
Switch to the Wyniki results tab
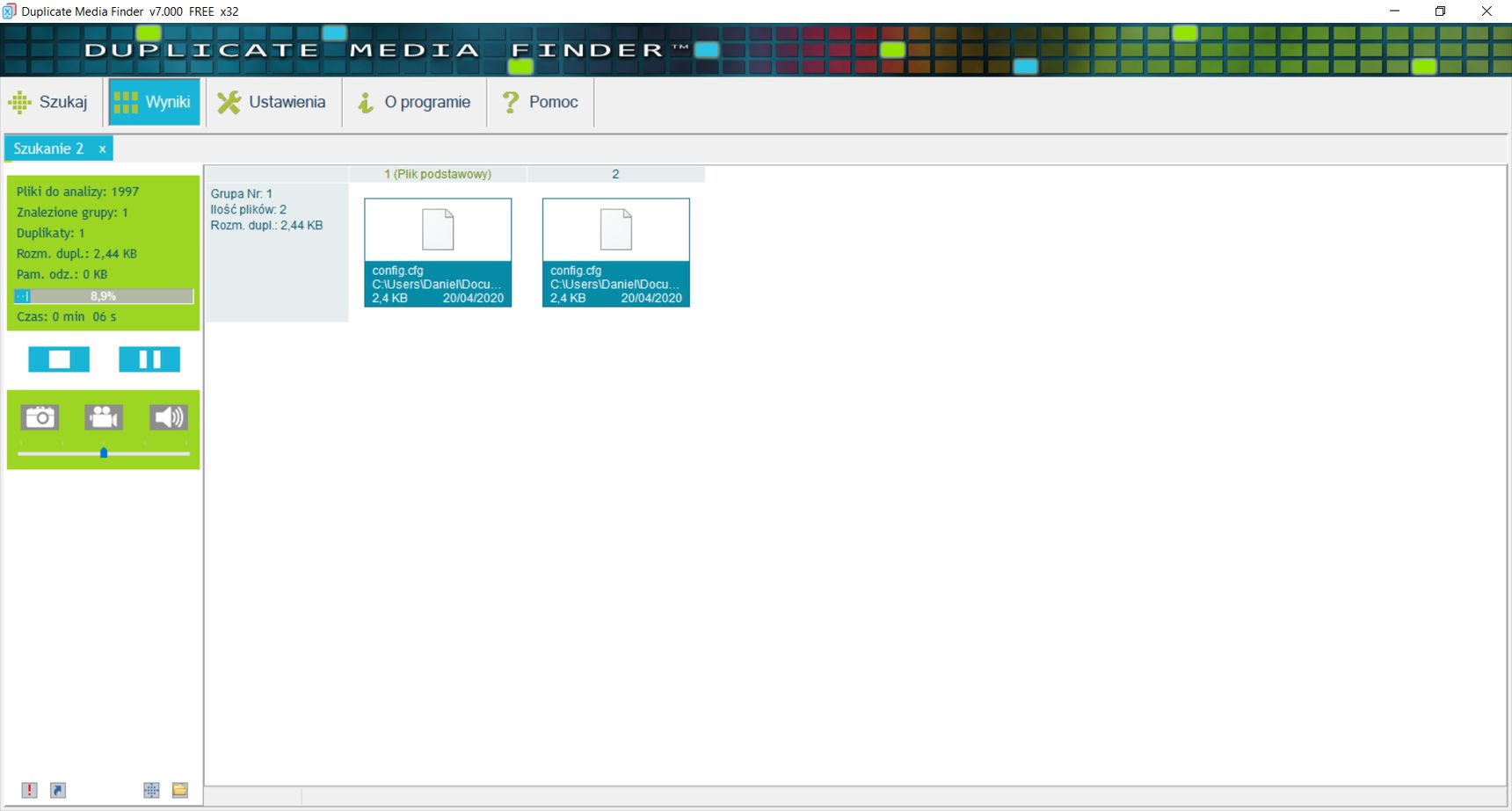[154, 102]
